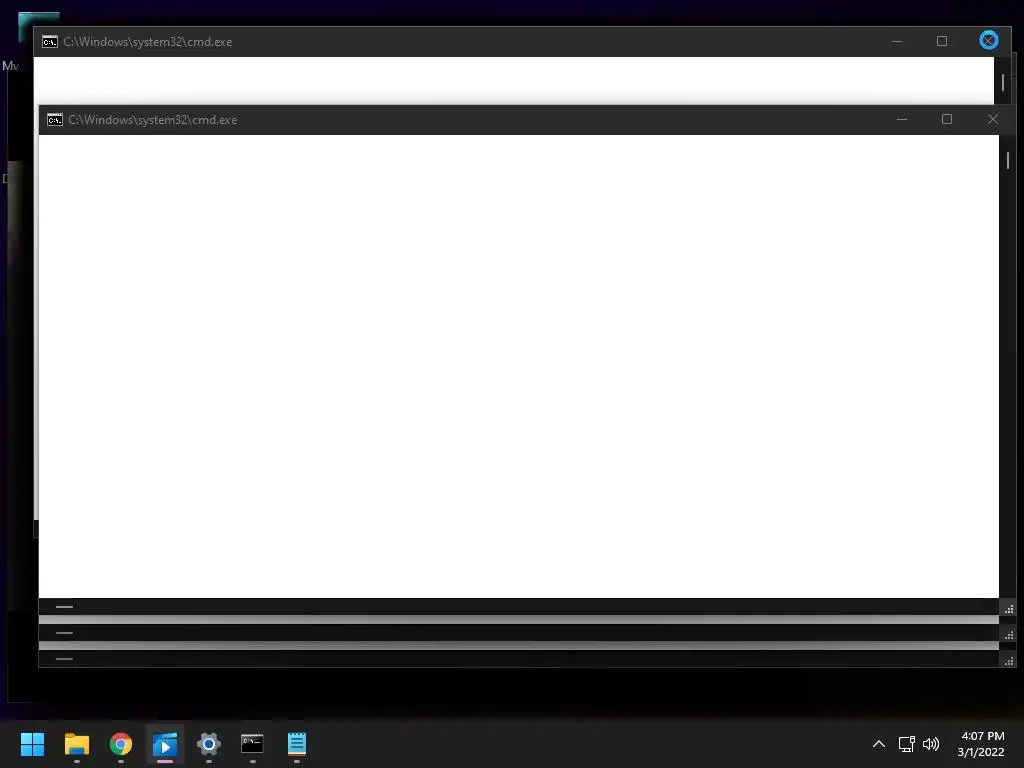This screenshot has width=1024, height=768.
Task: Open the Notepad taskbar icon
Action: pos(297,744)
